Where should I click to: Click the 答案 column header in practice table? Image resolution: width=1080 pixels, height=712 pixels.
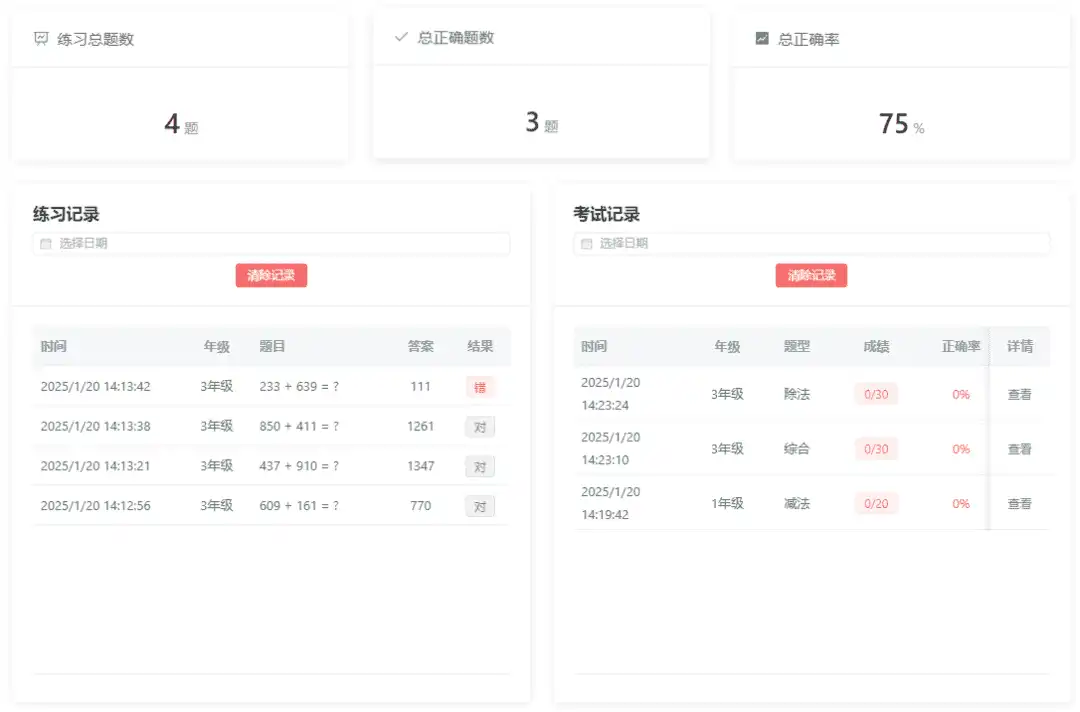pyautogui.click(x=421, y=346)
